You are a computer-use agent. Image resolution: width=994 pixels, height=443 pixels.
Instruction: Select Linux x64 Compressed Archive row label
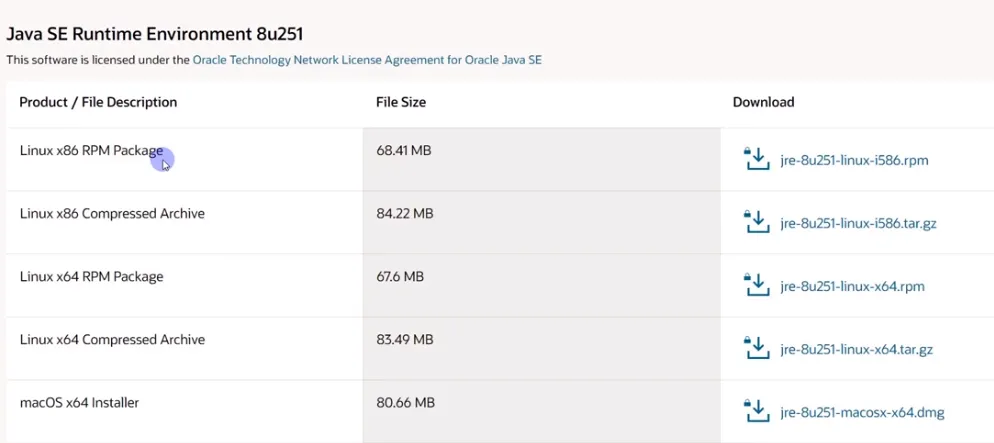coord(112,339)
